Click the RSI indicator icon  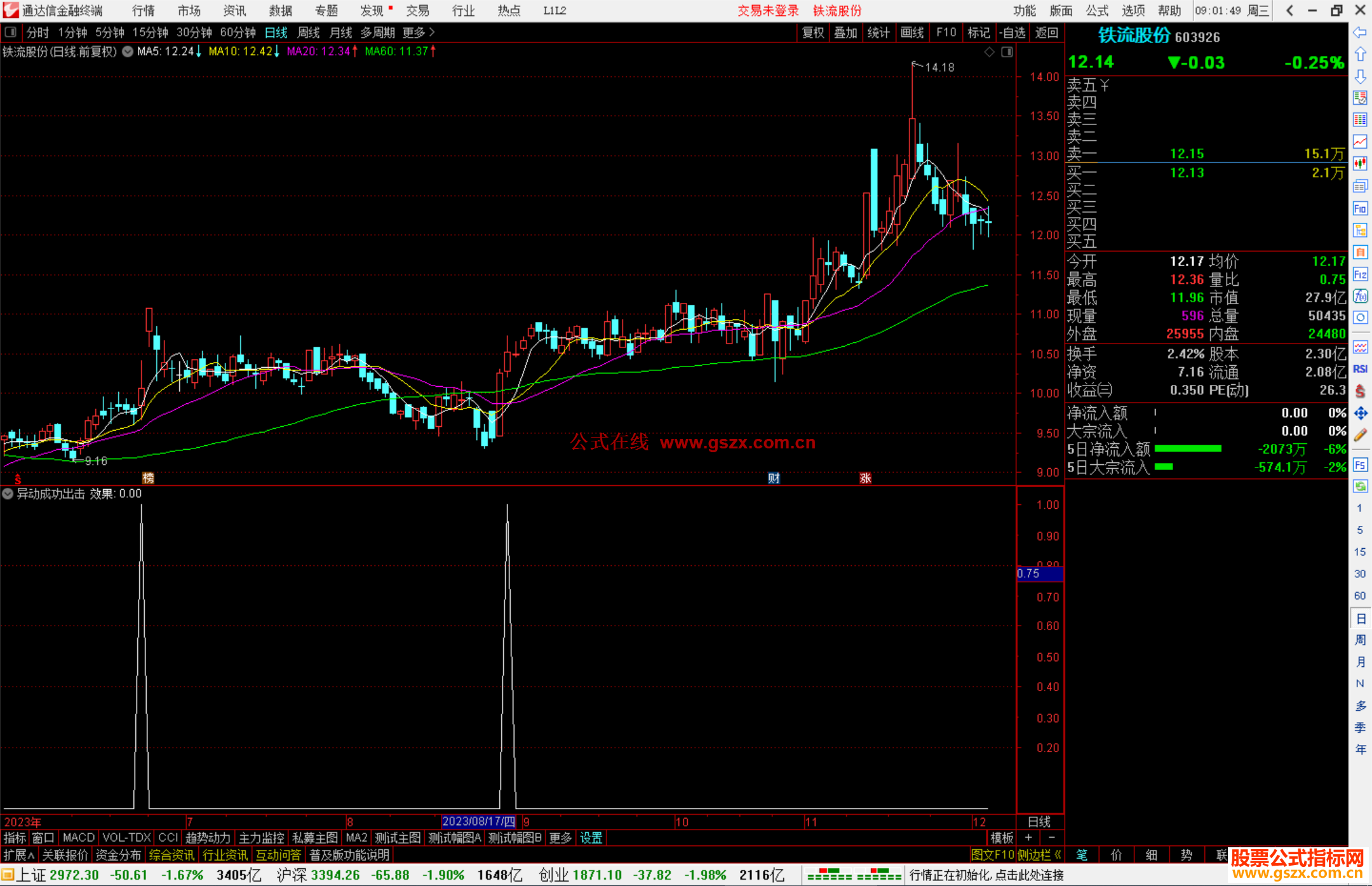(1360, 369)
